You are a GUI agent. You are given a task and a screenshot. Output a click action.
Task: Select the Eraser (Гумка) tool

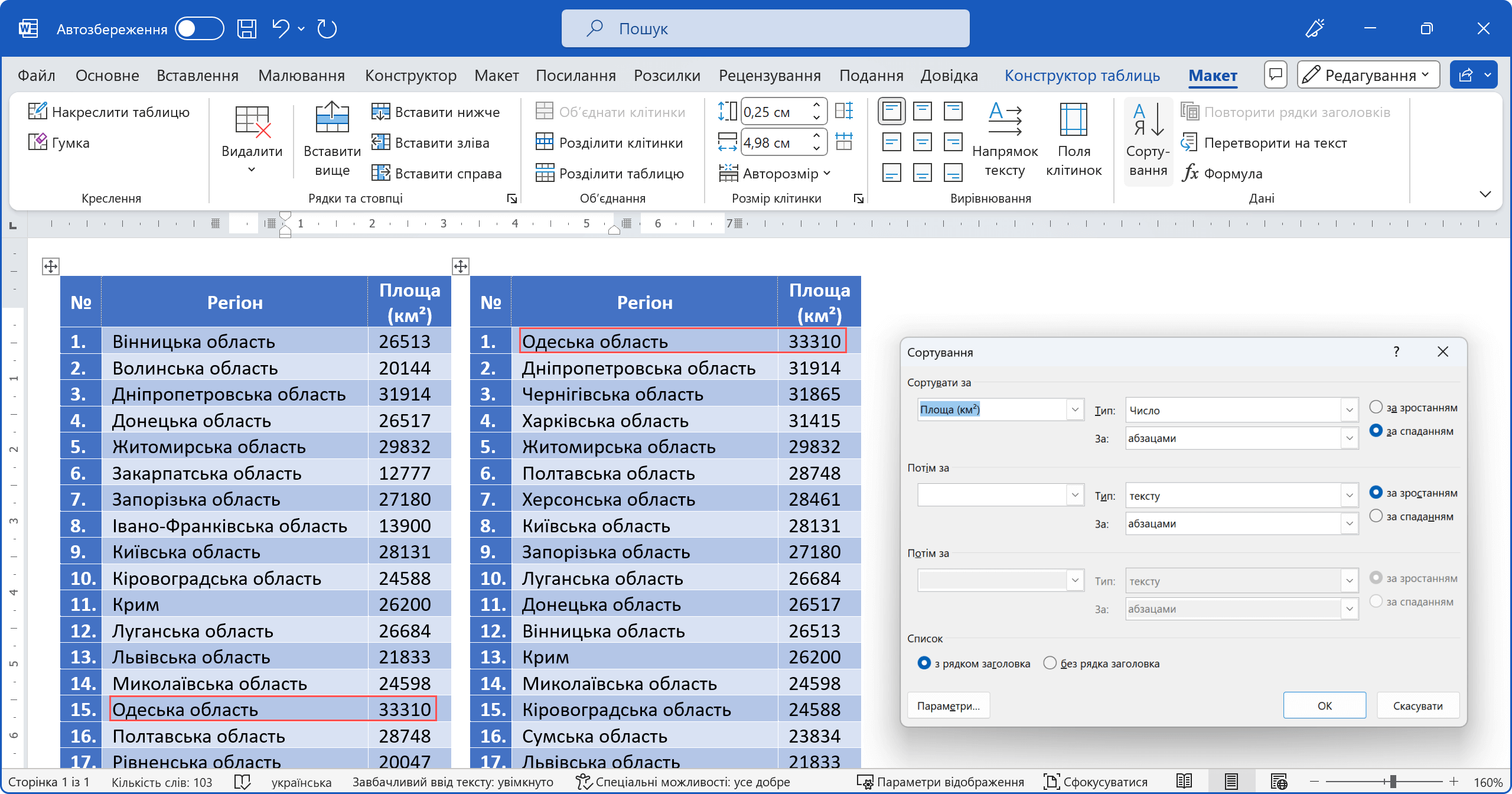(x=38, y=142)
